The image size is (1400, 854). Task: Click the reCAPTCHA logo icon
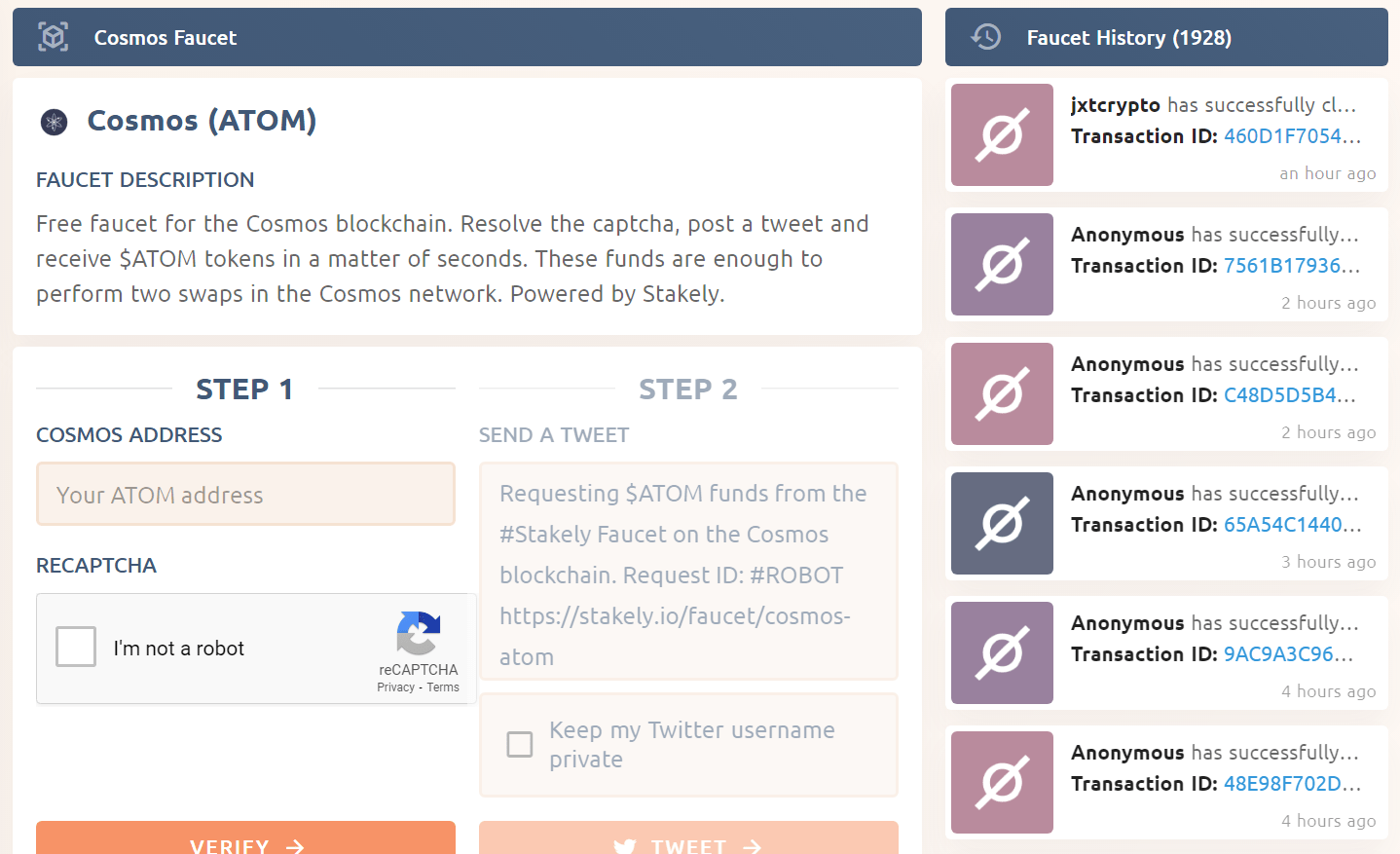click(x=419, y=633)
